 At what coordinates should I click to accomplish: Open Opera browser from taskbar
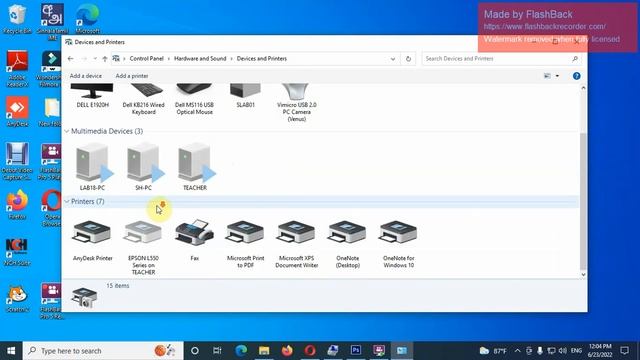309,351
